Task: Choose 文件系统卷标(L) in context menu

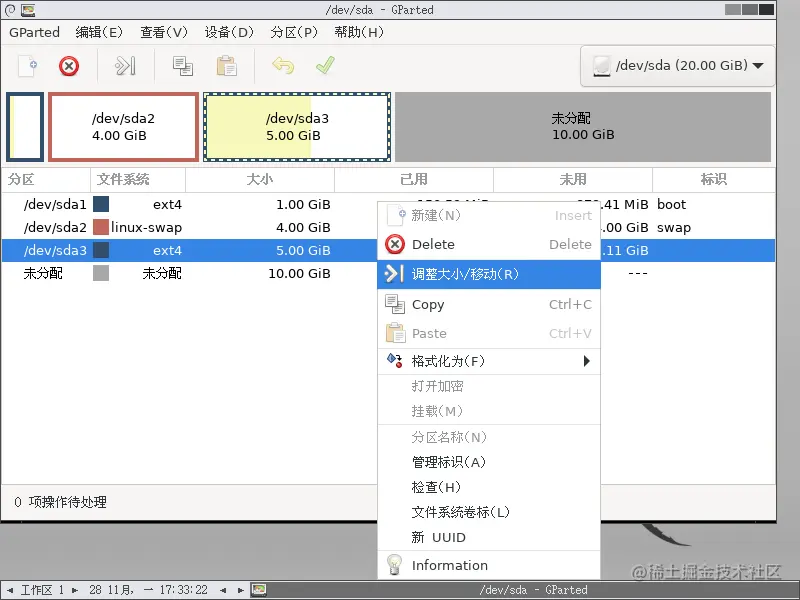Action: [489, 512]
